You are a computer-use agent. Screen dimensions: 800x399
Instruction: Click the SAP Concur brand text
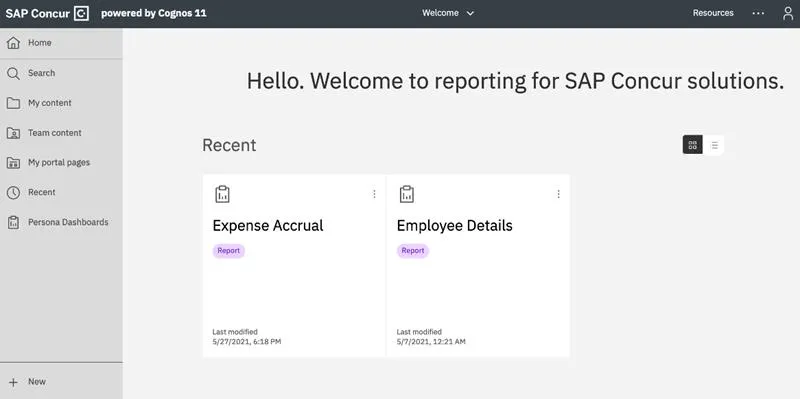tap(37, 14)
